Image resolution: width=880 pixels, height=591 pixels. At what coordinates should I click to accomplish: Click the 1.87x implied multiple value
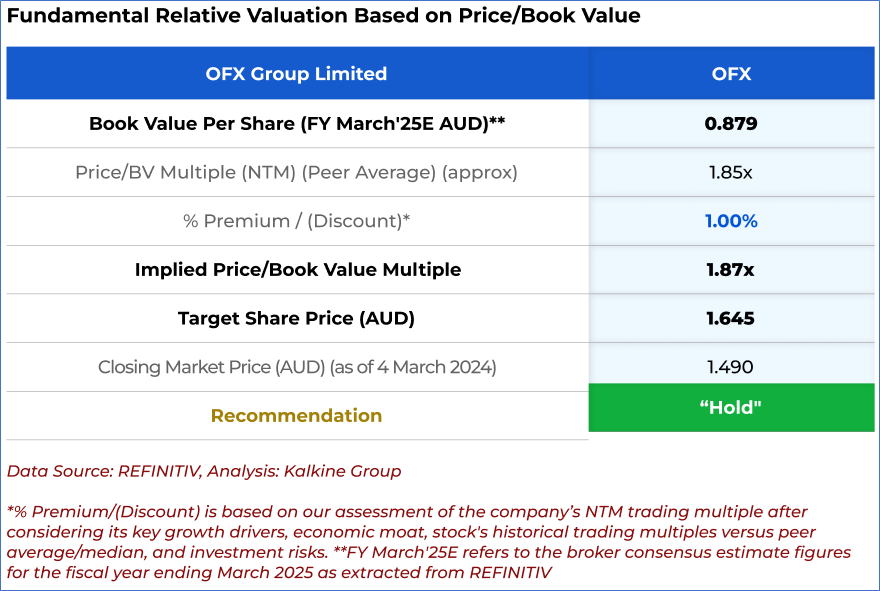coord(731,270)
